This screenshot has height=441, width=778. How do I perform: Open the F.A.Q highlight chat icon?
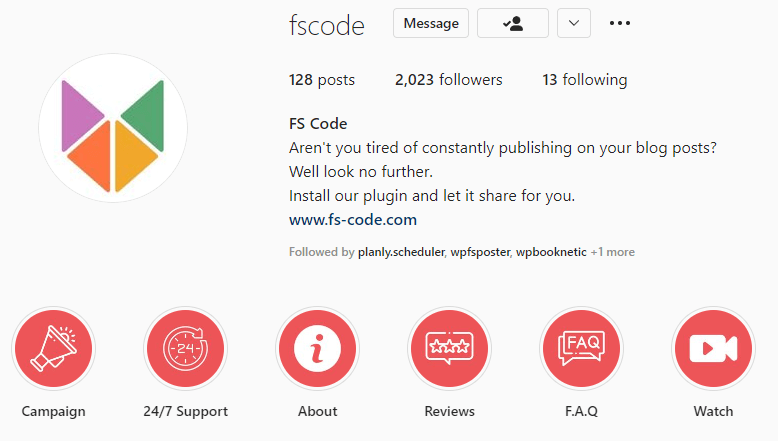pos(582,348)
